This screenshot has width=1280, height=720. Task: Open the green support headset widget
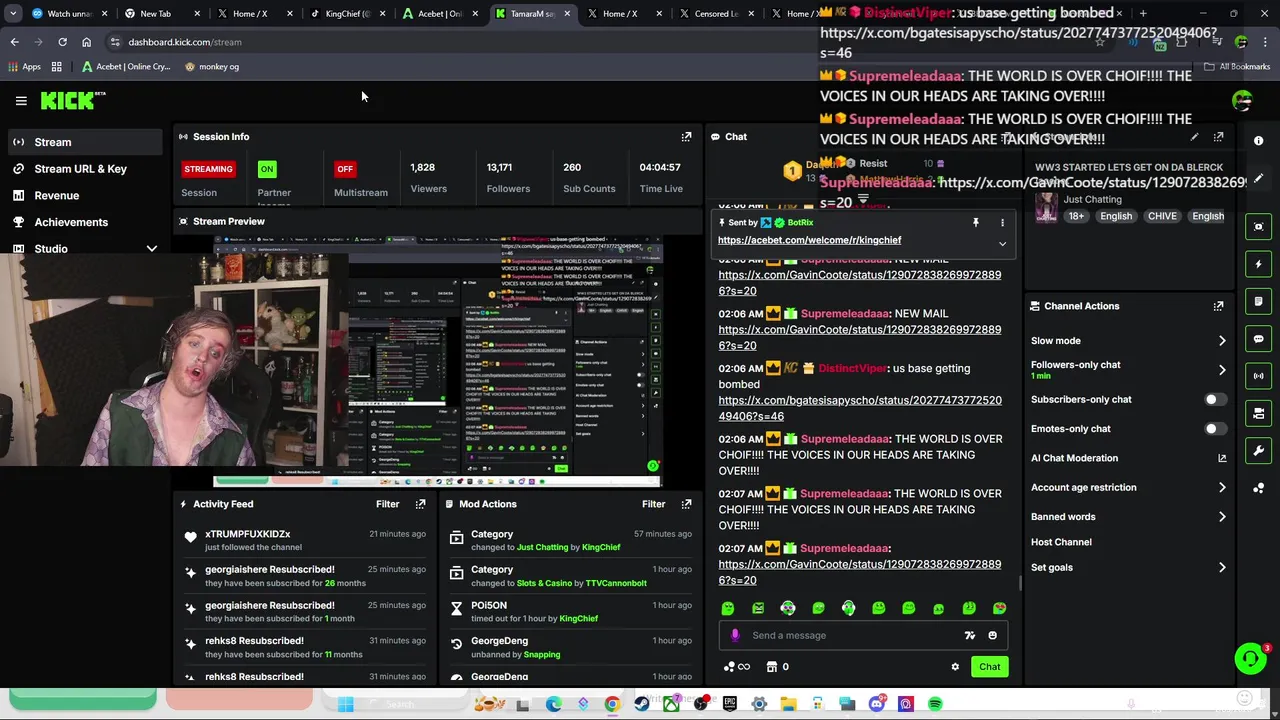(1250, 658)
